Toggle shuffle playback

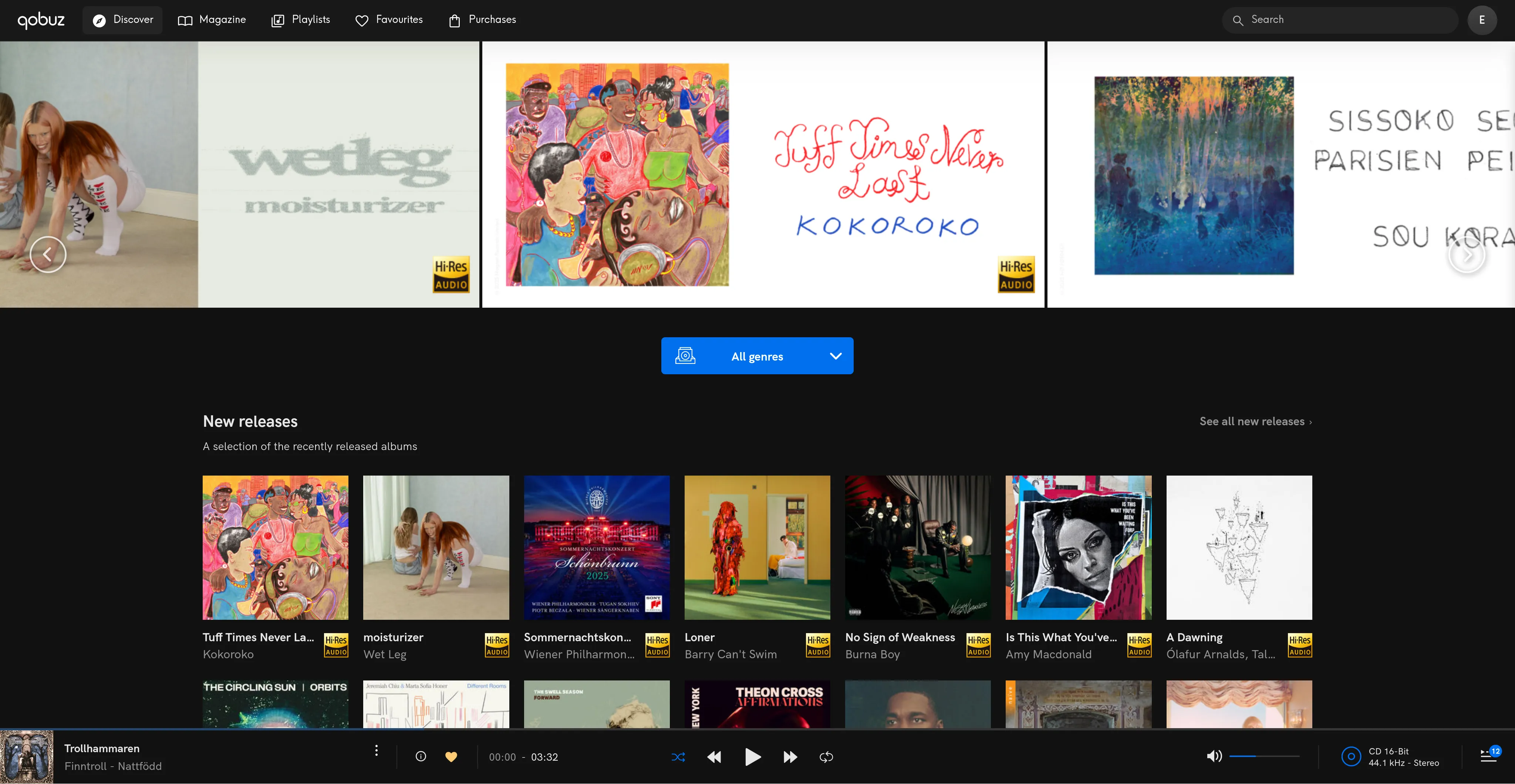[x=678, y=757]
